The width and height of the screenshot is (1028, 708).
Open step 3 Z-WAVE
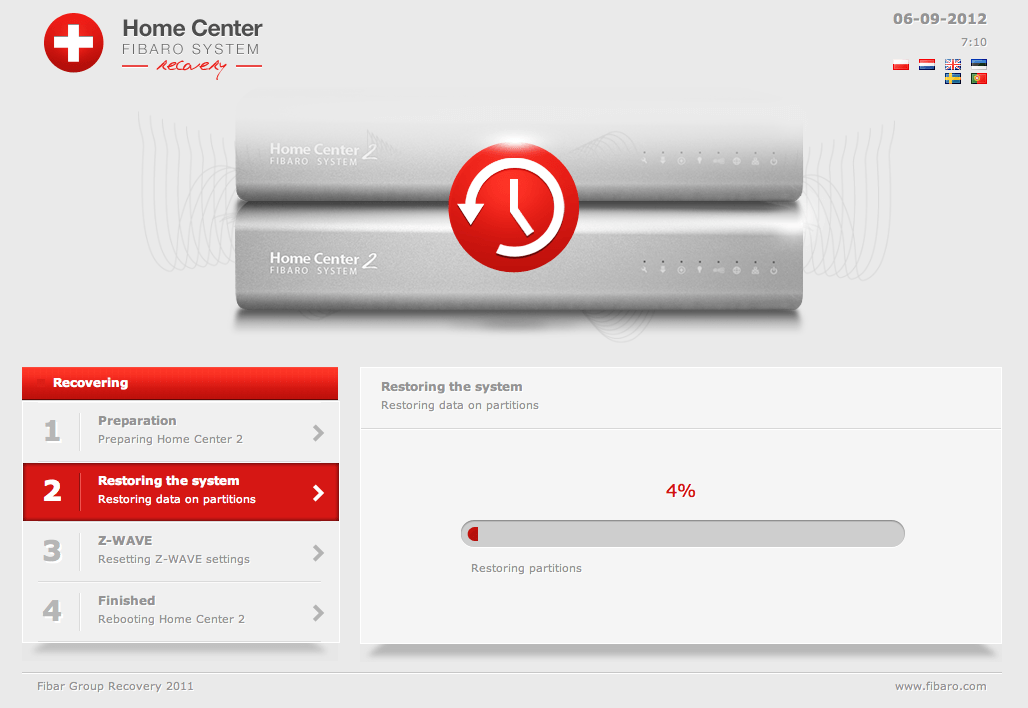(181, 551)
